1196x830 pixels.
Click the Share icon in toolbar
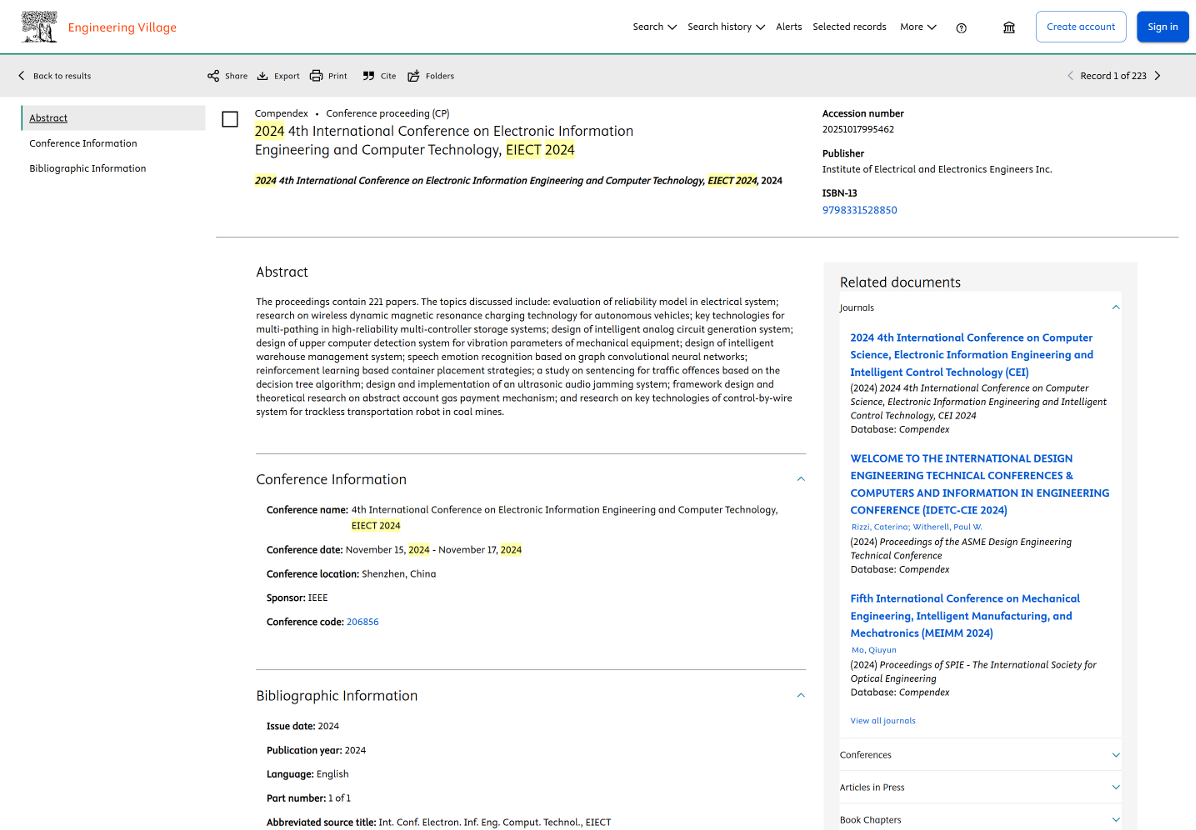coord(213,76)
